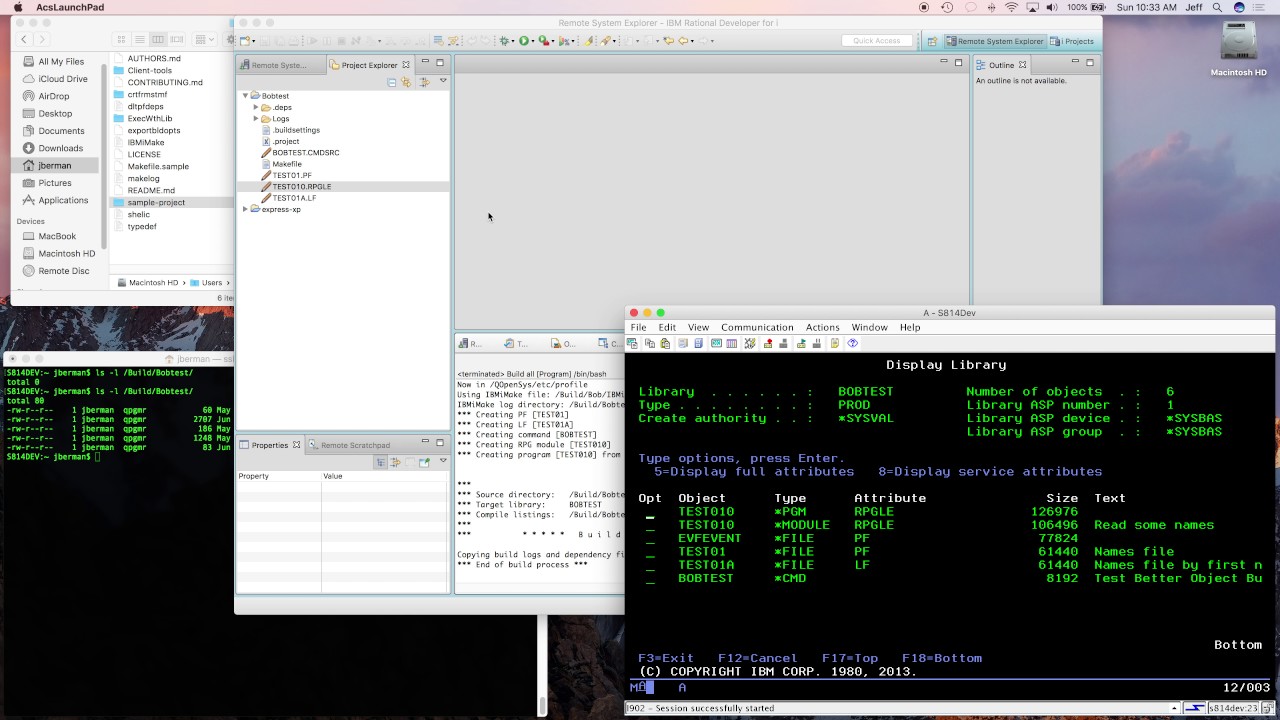Switch to i Projects perspective
Viewport: 1280px width, 720px height.
(1072, 41)
